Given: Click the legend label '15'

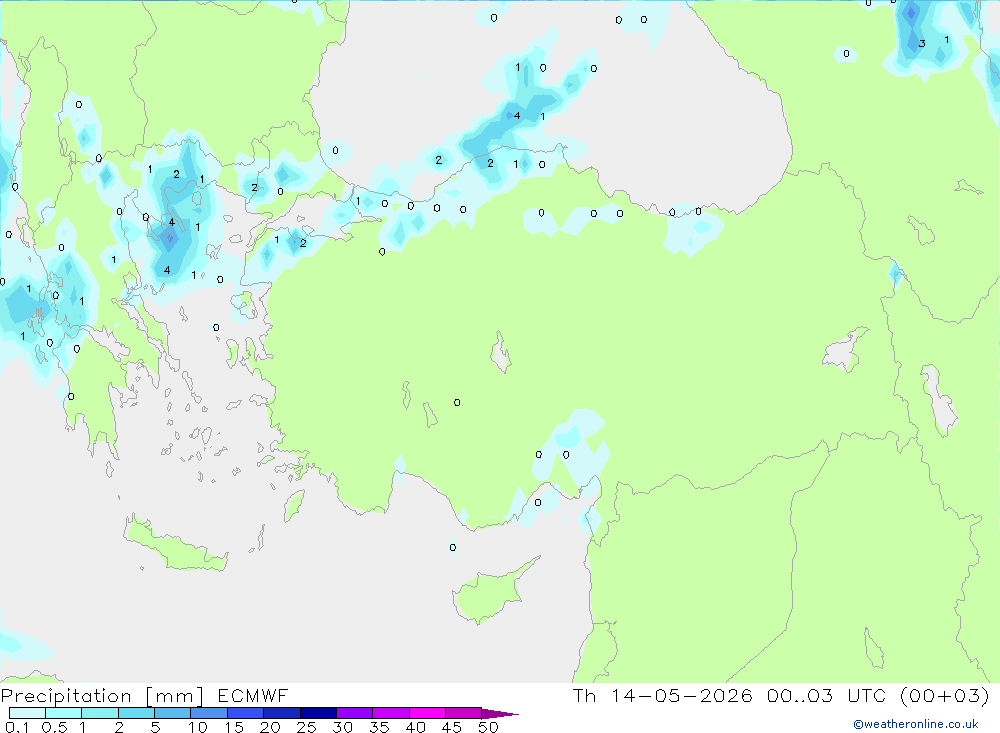Looking at the screenshot, I should click(x=234, y=727).
